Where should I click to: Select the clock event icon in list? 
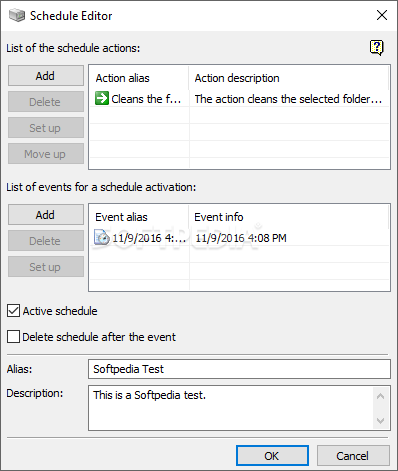102,238
